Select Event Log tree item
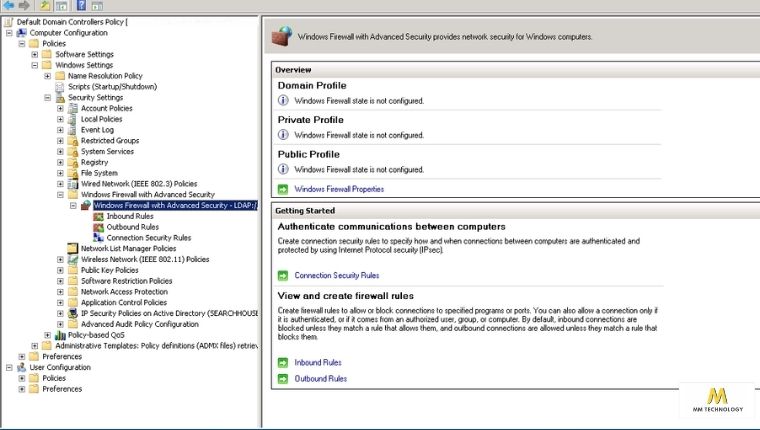The width and height of the screenshot is (760, 430). pos(97,130)
